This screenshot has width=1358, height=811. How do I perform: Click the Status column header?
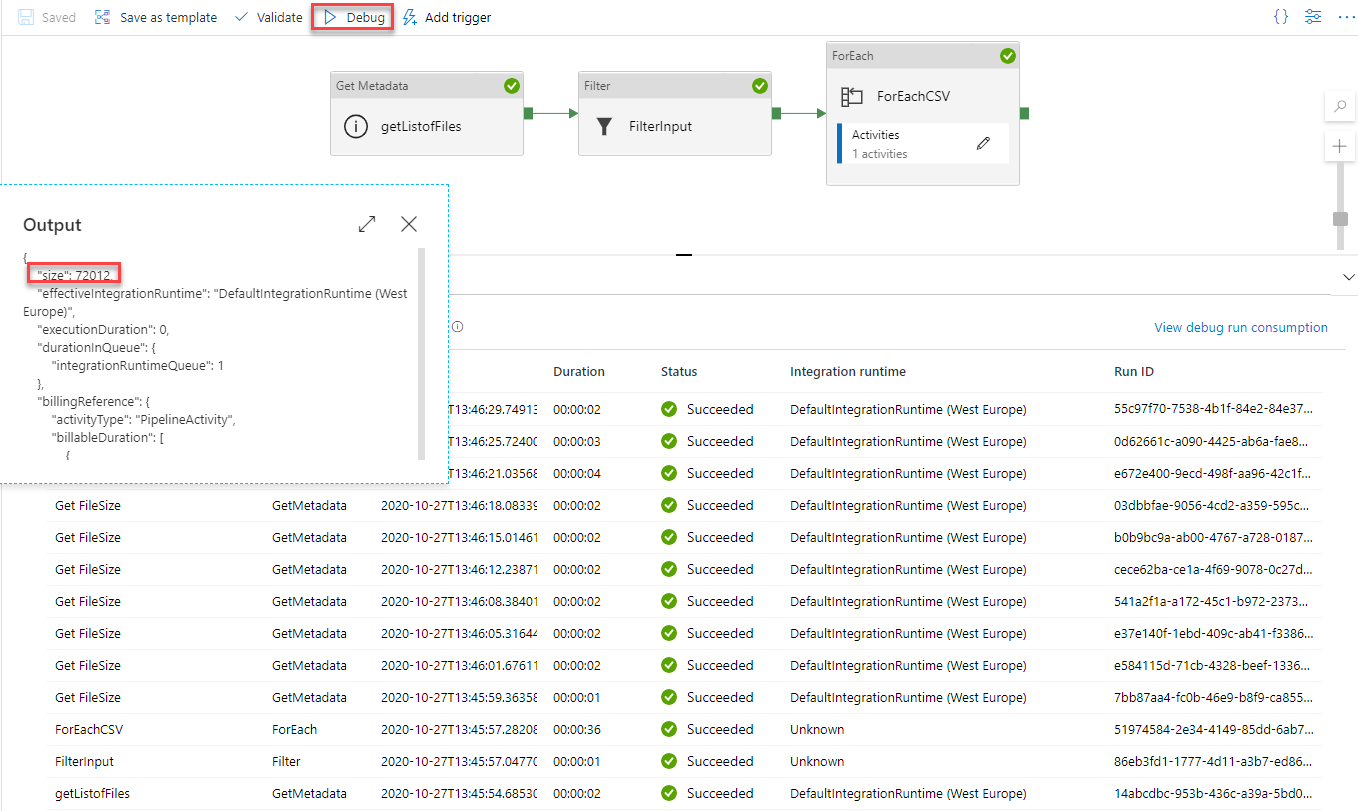point(679,371)
